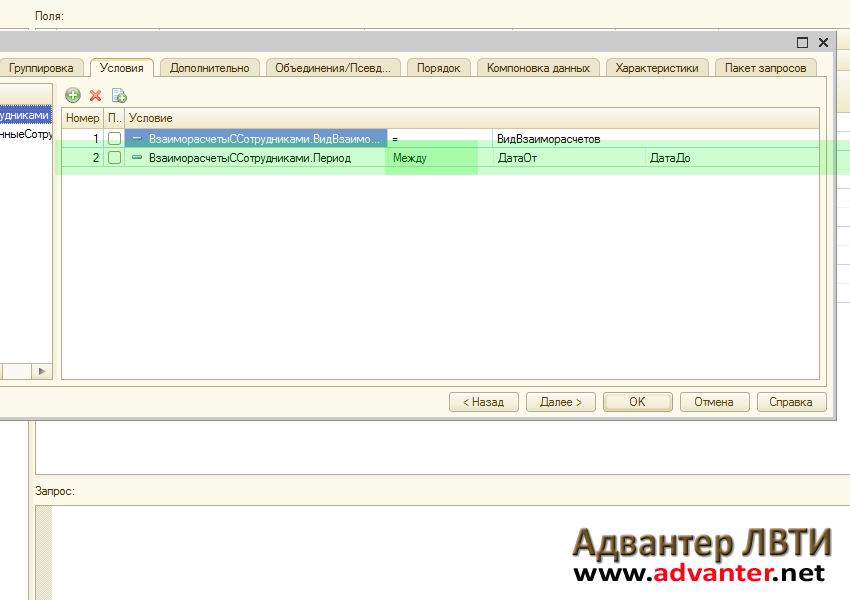
Task: Click the green Add condition icon
Action: coord(73,95)
